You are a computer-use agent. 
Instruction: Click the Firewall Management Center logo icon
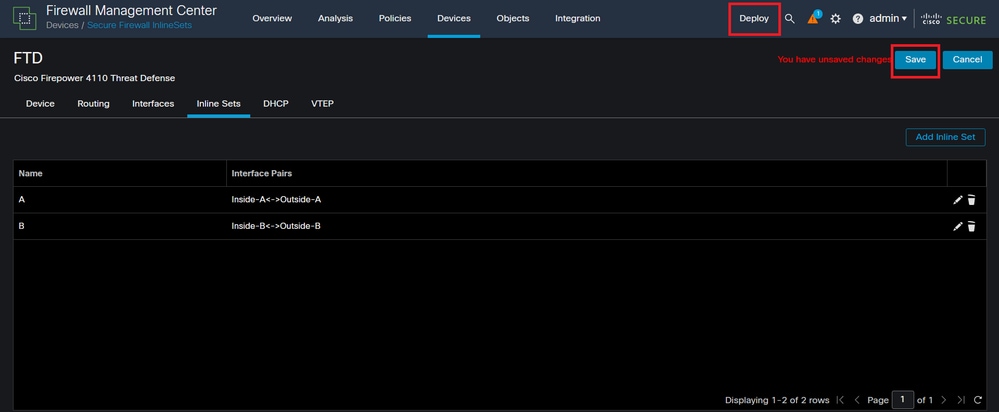[25, 18]
